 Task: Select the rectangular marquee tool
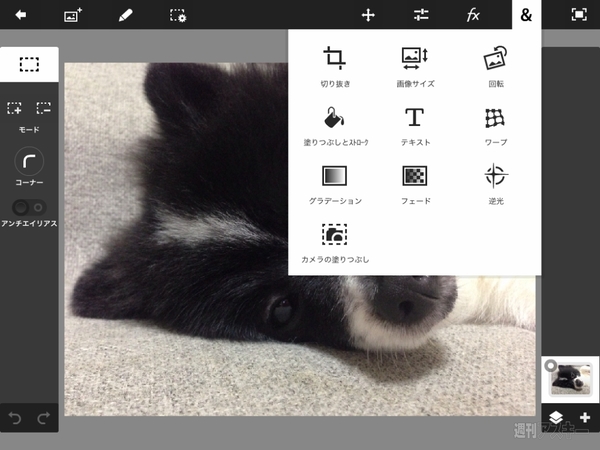(x=29, y=64)
